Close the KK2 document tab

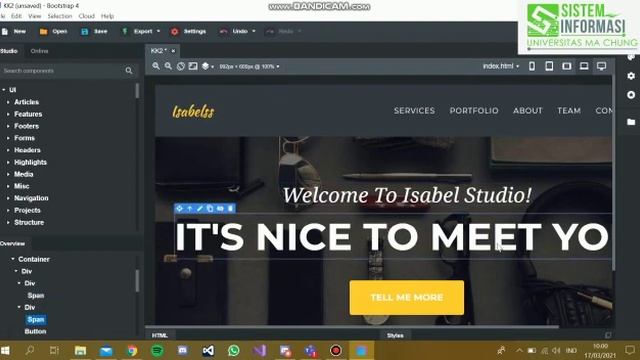[173, 51]
